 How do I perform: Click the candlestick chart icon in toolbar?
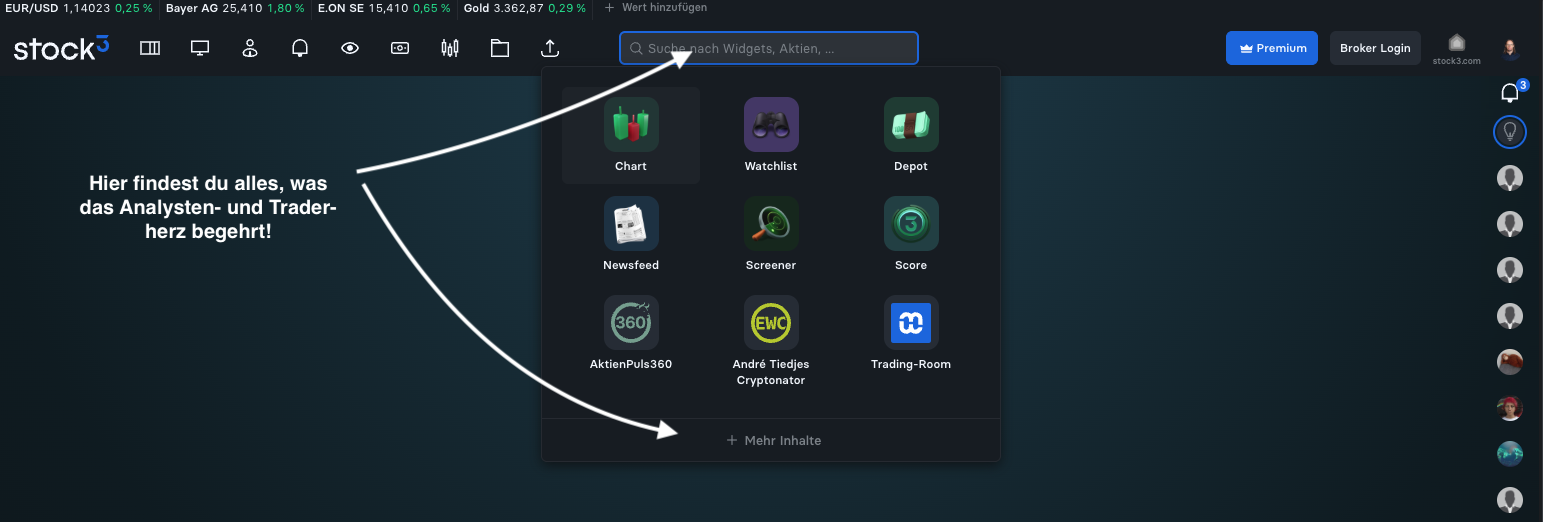coord(450,48)
